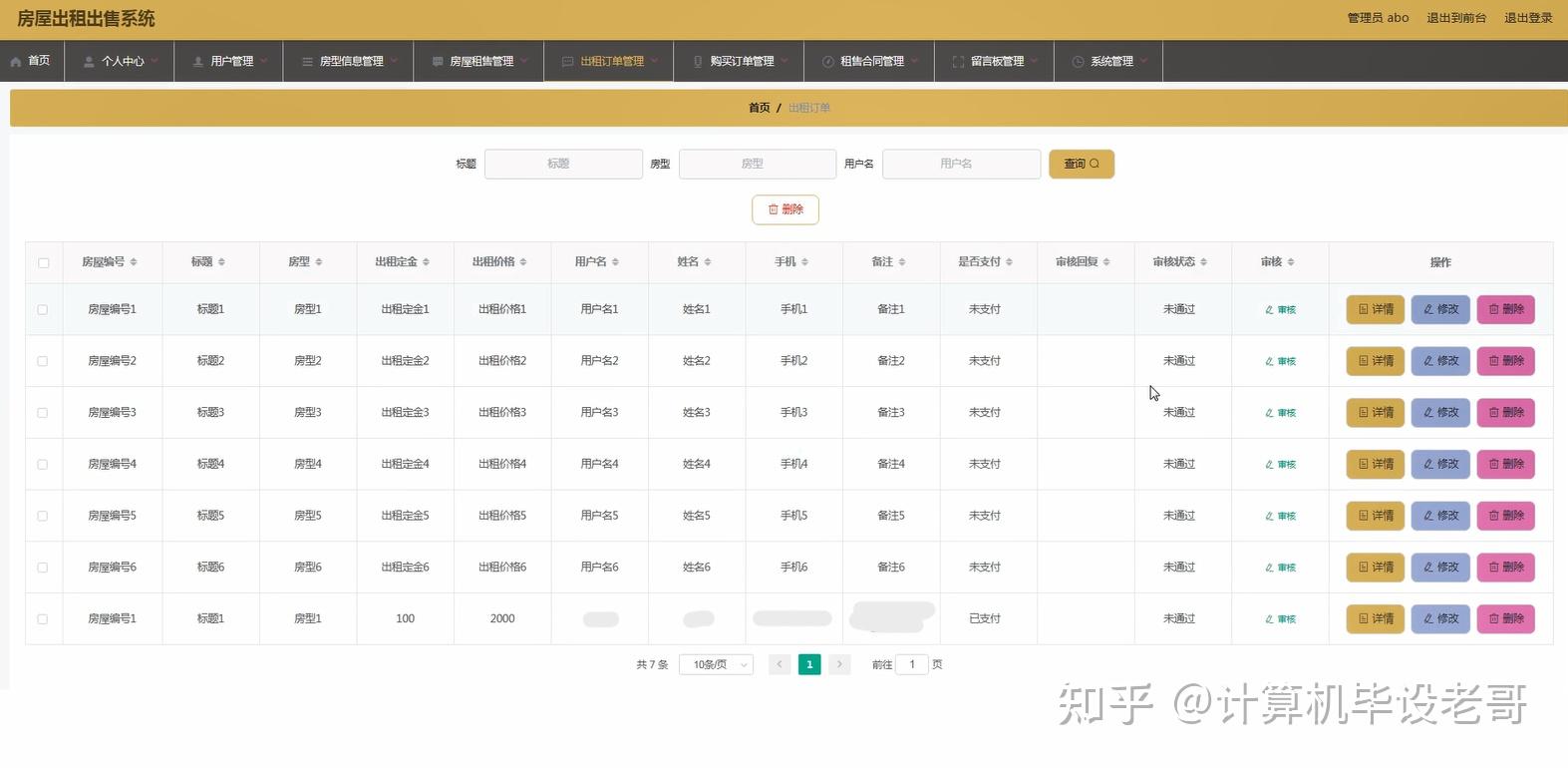Sort table by 审核回复 column arrows
Image resolution: width=1568 pixels, height=768 pixels.
(1106, 262)
